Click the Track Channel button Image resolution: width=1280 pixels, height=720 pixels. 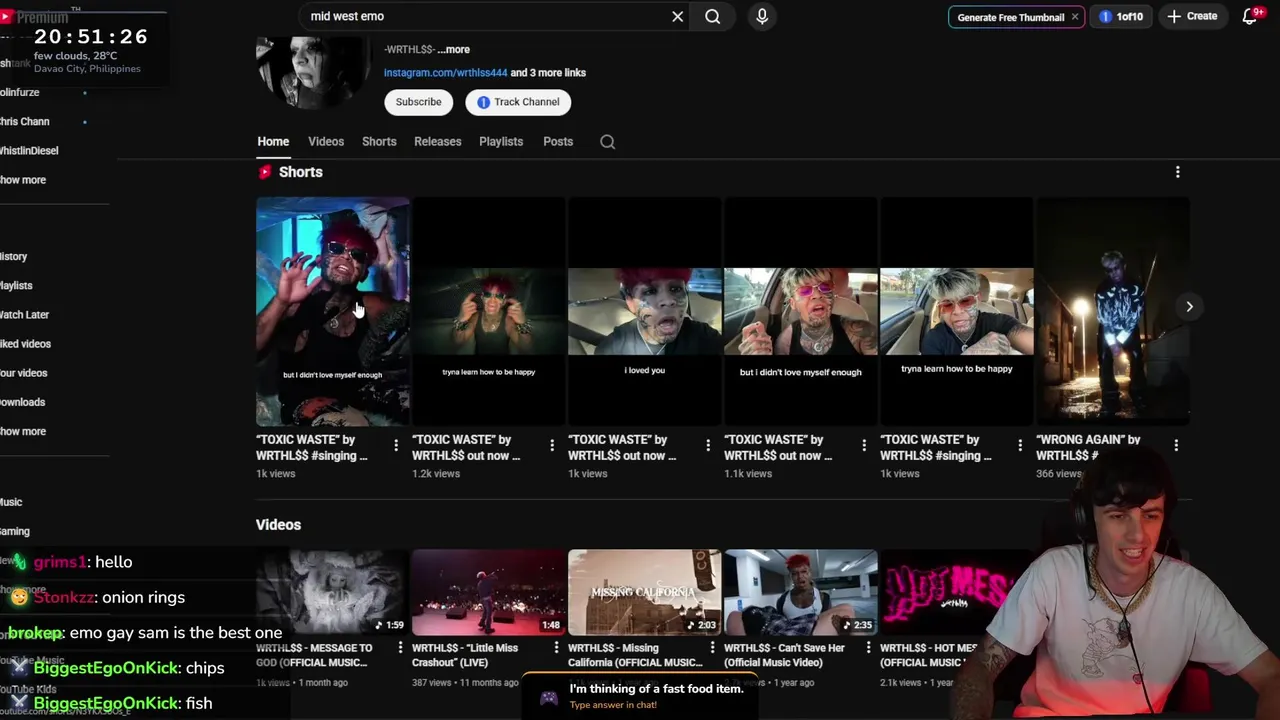[518, 102]
